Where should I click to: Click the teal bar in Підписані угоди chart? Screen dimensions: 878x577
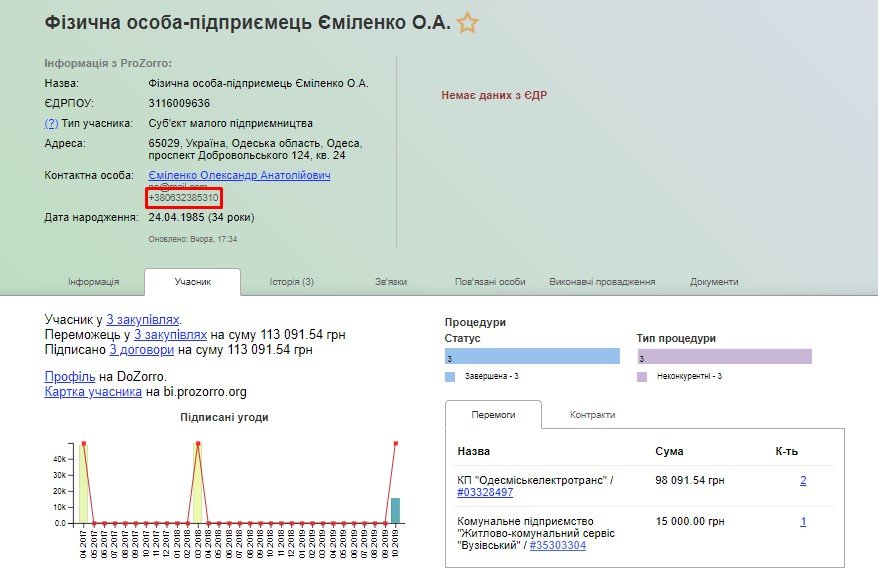pyautogui.click(x=395, y=510)
